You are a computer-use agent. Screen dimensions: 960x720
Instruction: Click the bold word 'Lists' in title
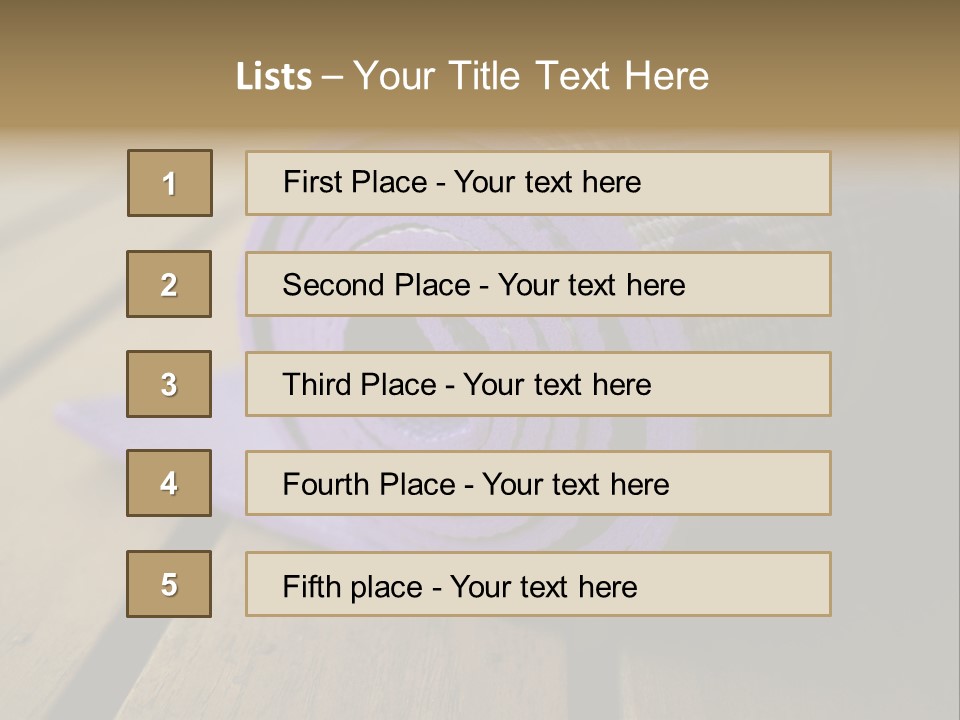coord(273,76)
